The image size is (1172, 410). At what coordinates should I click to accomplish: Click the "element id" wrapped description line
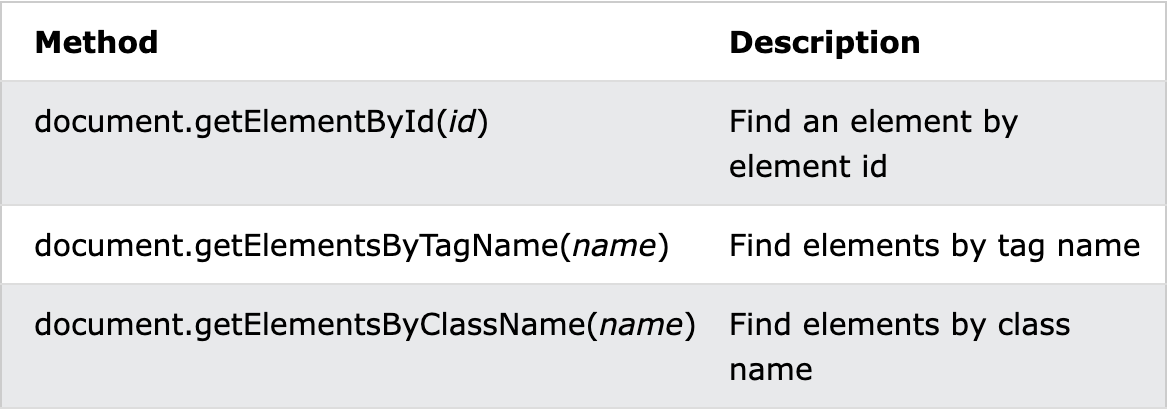[x=808, y=166]
